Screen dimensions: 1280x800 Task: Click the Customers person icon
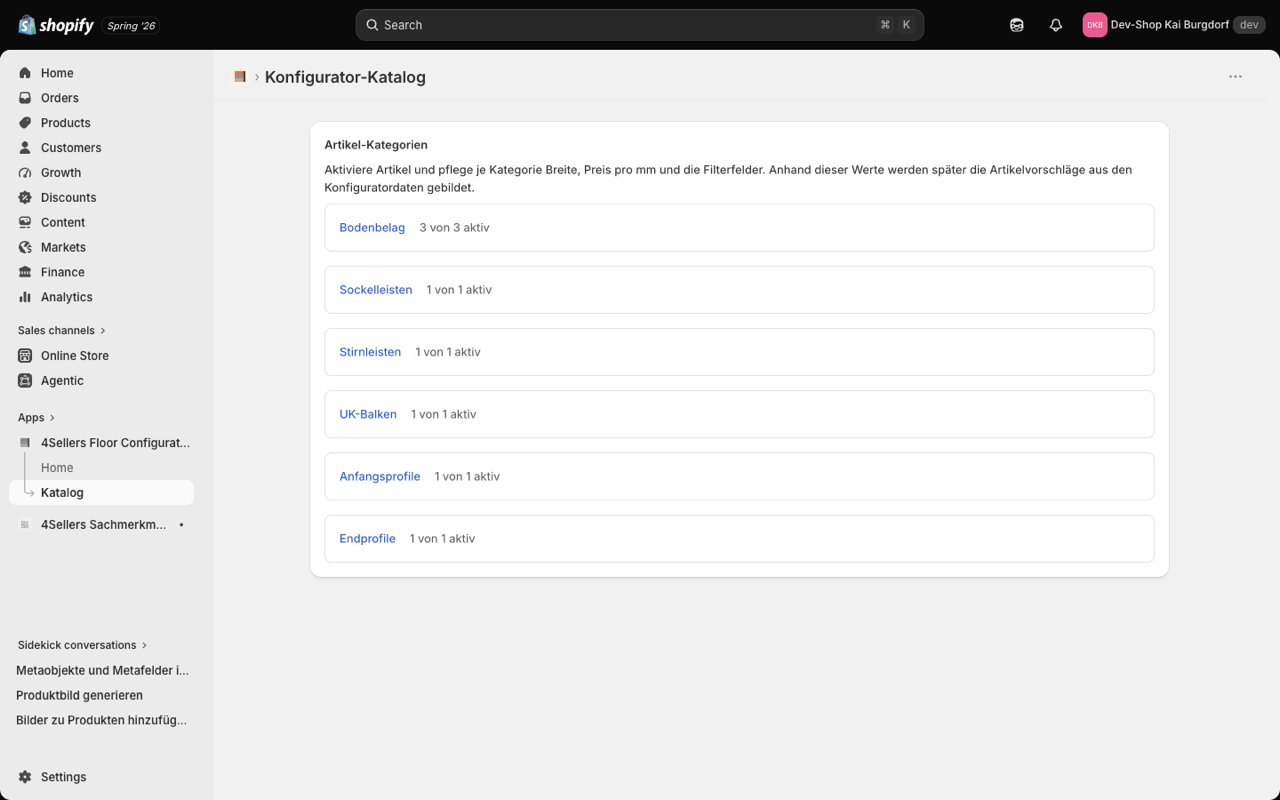coord(25,148)
